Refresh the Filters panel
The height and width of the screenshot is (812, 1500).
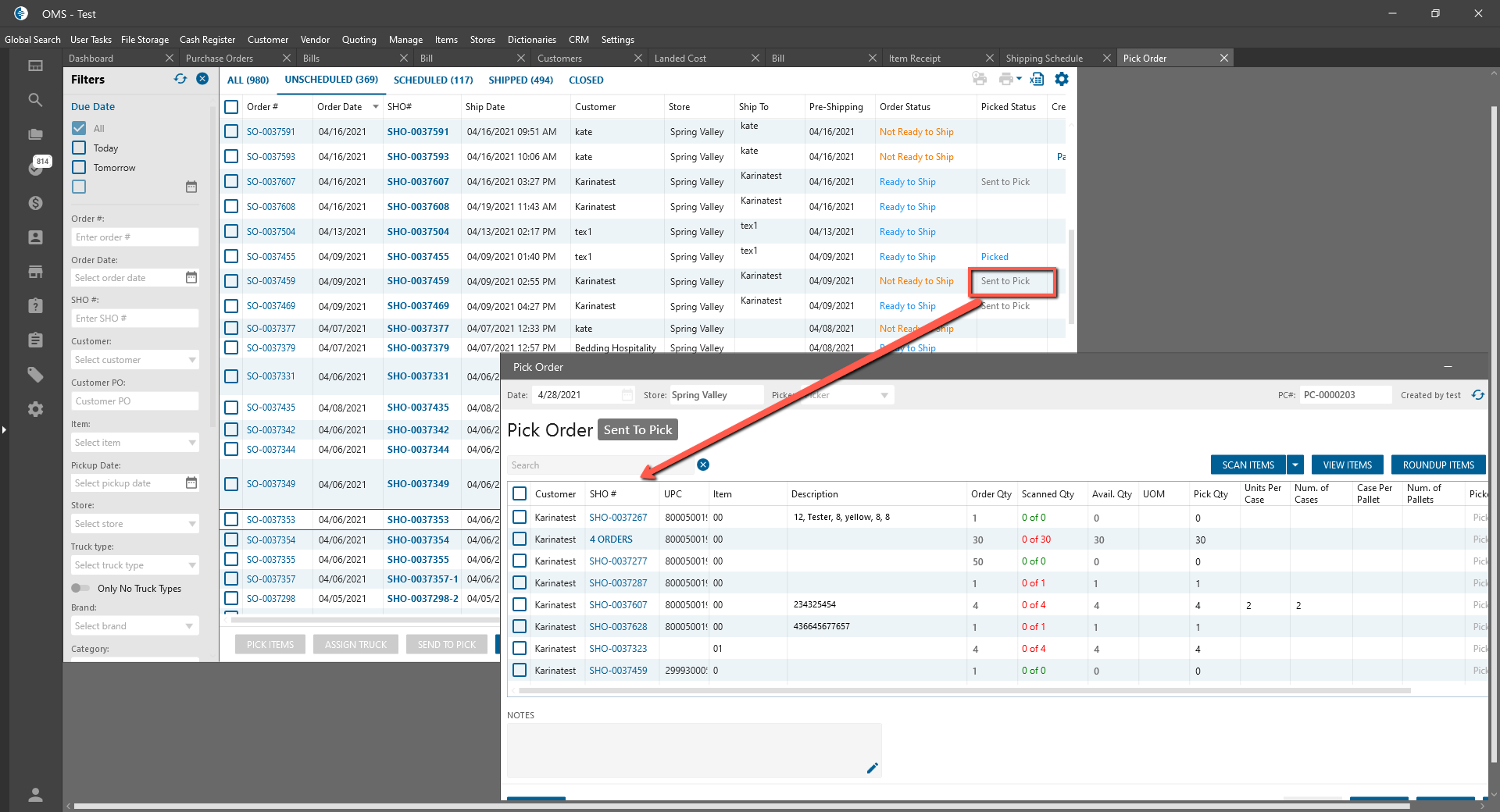[180, 79]
